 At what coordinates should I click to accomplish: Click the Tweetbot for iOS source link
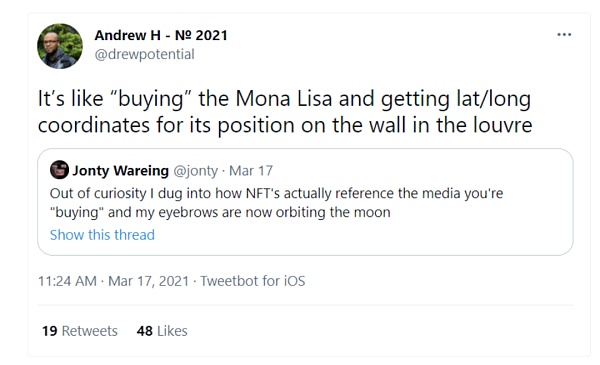(253, 281)
